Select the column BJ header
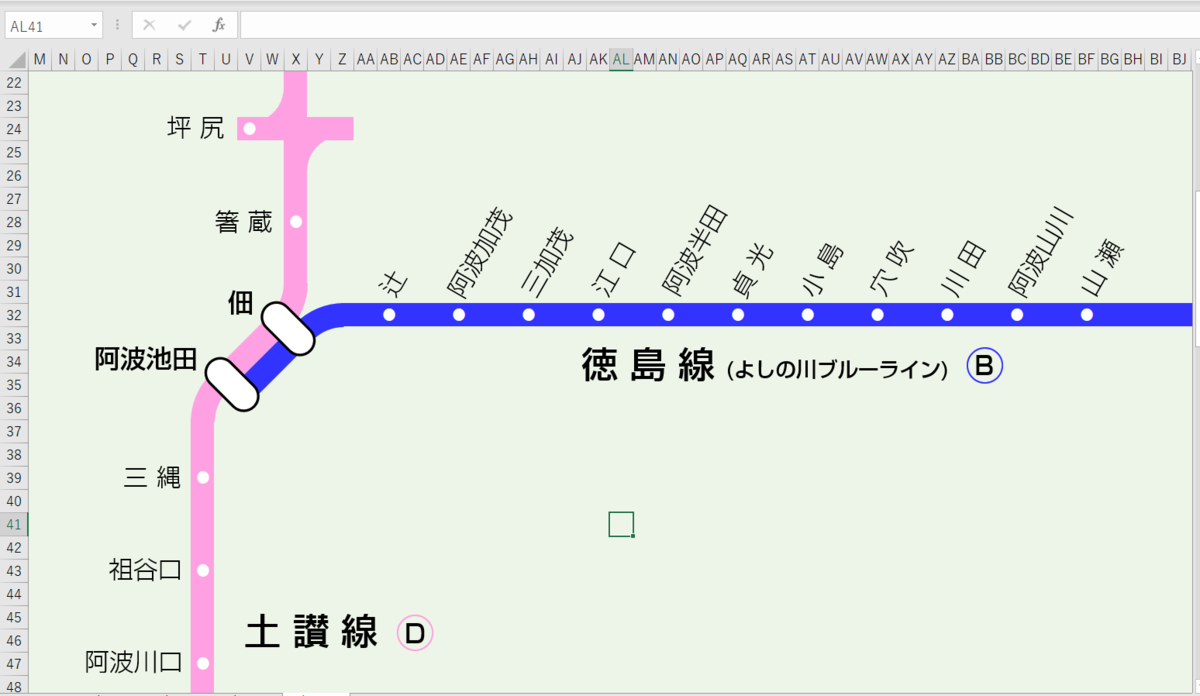 click(1179, 60)
